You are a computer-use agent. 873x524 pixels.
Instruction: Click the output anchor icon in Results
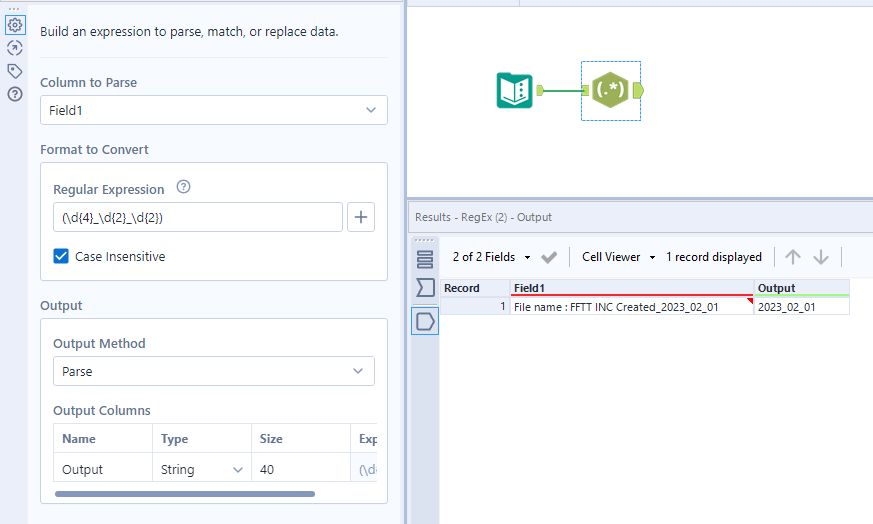(425, 321)
